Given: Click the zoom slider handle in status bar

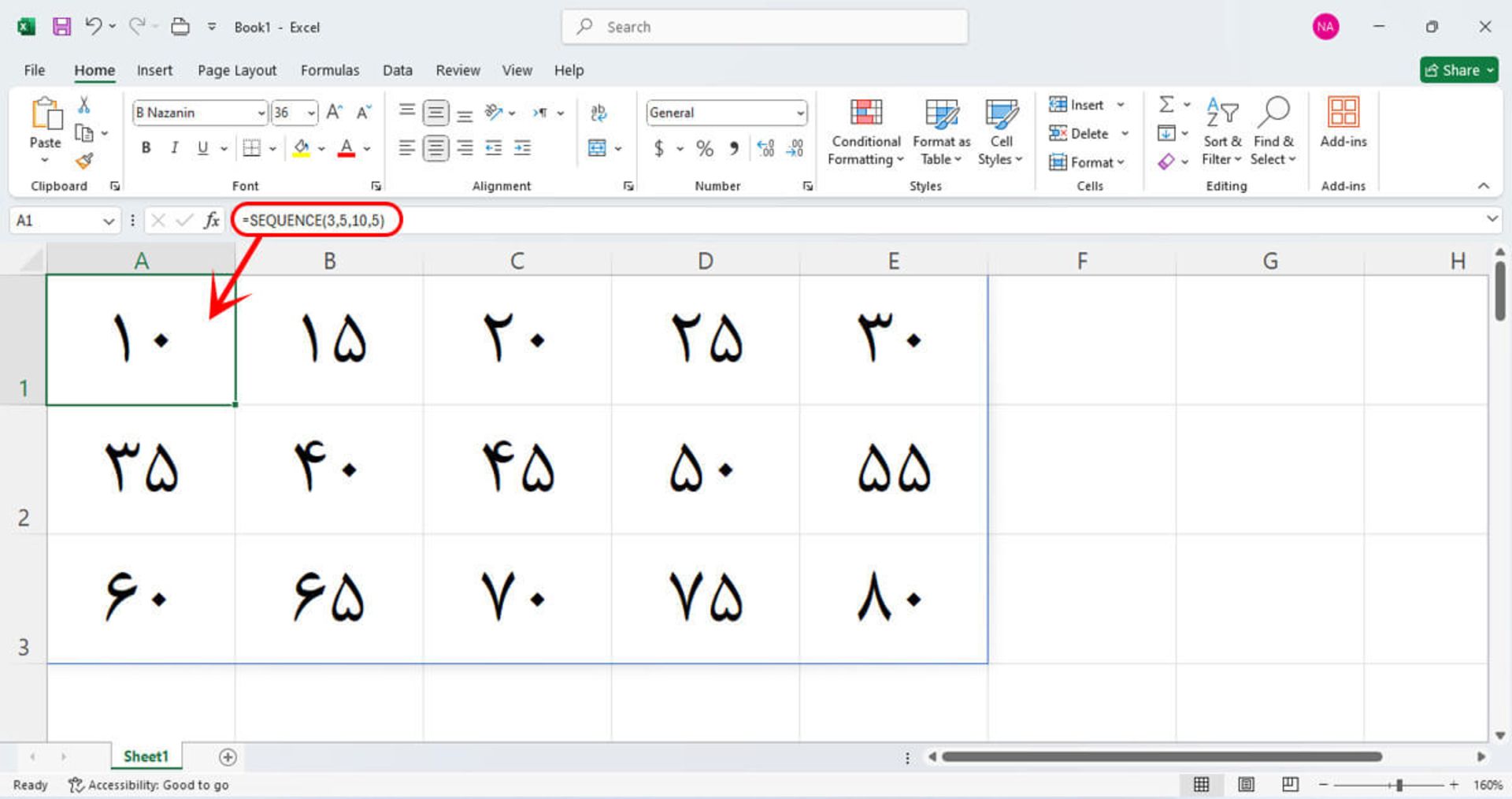Looking at the screenshot, I should point(1399,785).
